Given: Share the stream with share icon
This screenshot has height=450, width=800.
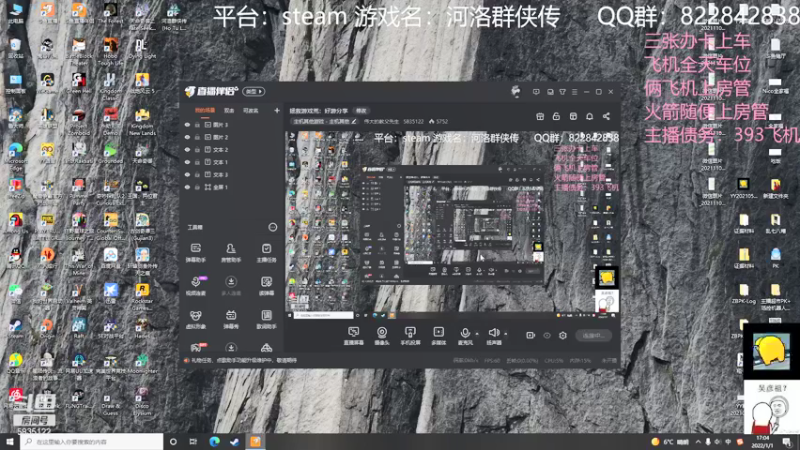Looking at the screenshot, I should [x=606, y=116].
